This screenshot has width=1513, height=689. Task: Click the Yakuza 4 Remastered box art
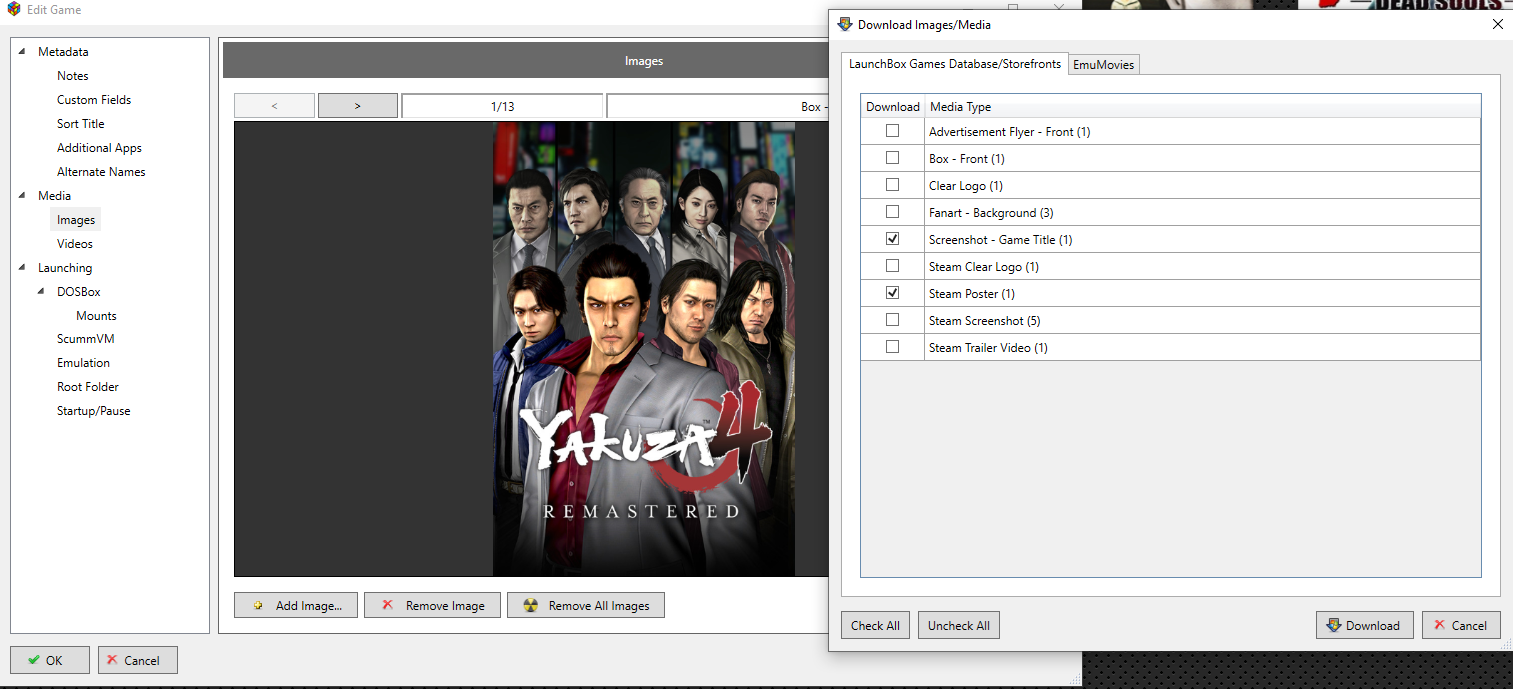pos(644,349)
